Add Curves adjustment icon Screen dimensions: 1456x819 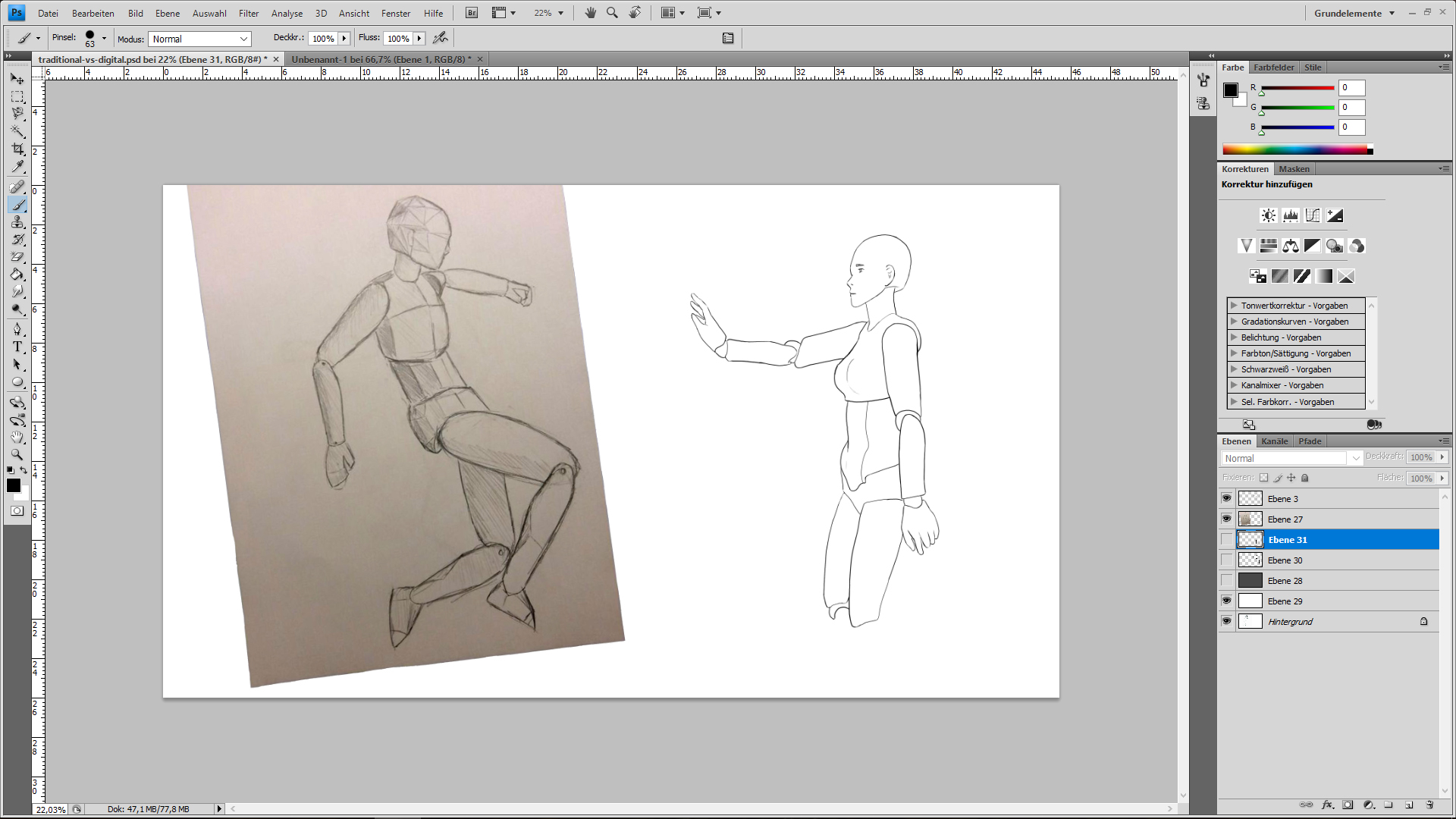[x=1312, y=216]
